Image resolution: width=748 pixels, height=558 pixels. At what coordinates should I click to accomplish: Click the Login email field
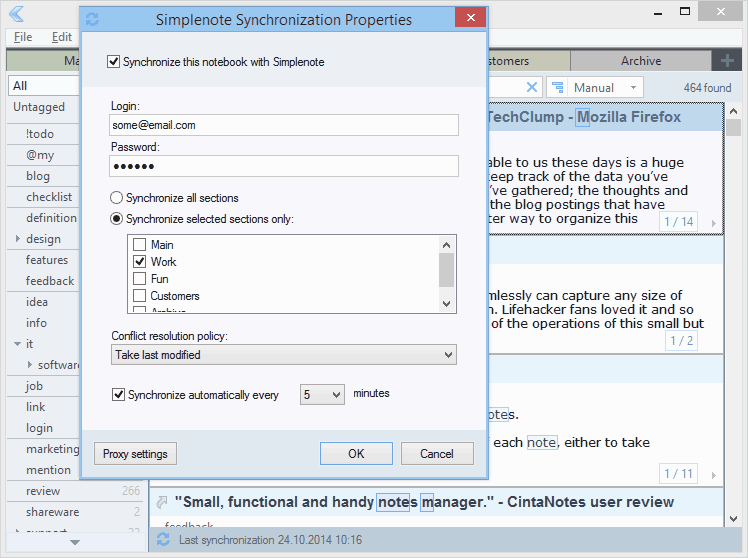point(284,125)
